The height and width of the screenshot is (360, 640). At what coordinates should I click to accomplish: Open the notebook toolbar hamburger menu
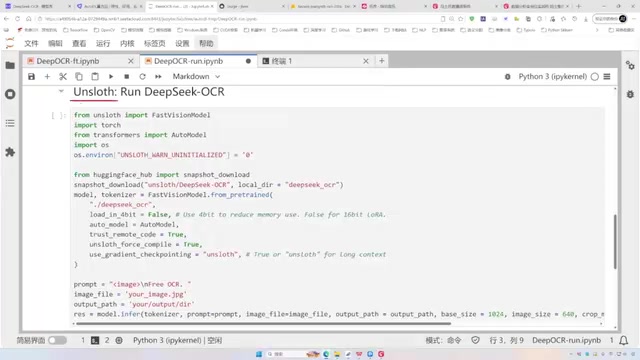(607, 76)
